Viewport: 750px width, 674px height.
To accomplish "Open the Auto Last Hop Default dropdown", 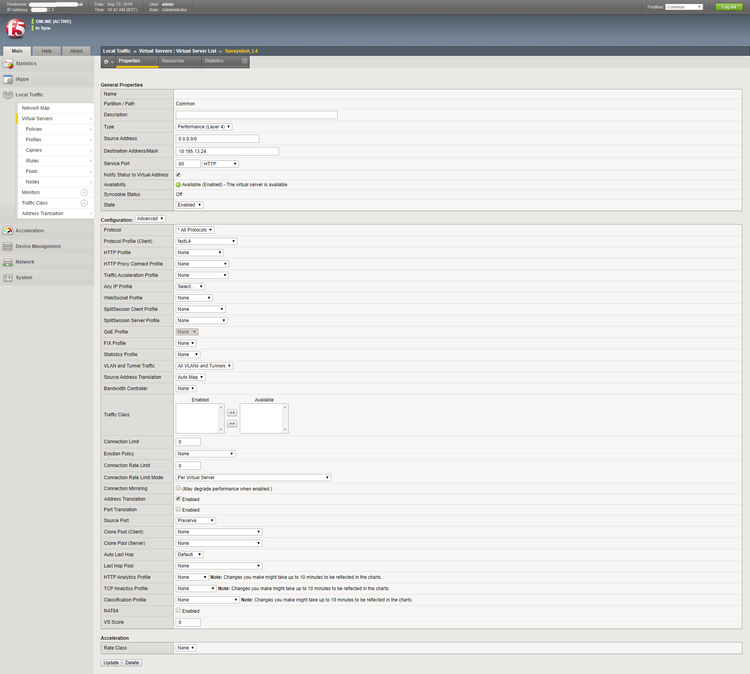I will 189,554.
